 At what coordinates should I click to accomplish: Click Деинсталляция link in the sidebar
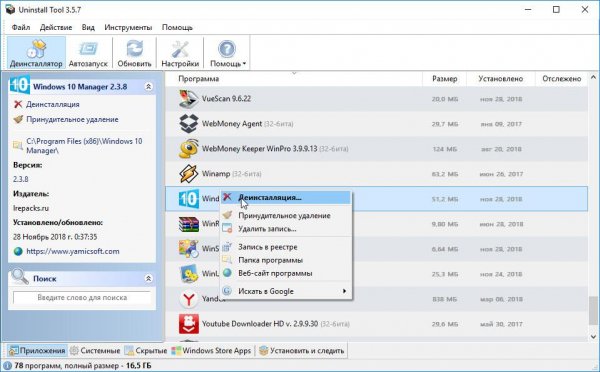[x=53, y=104]
